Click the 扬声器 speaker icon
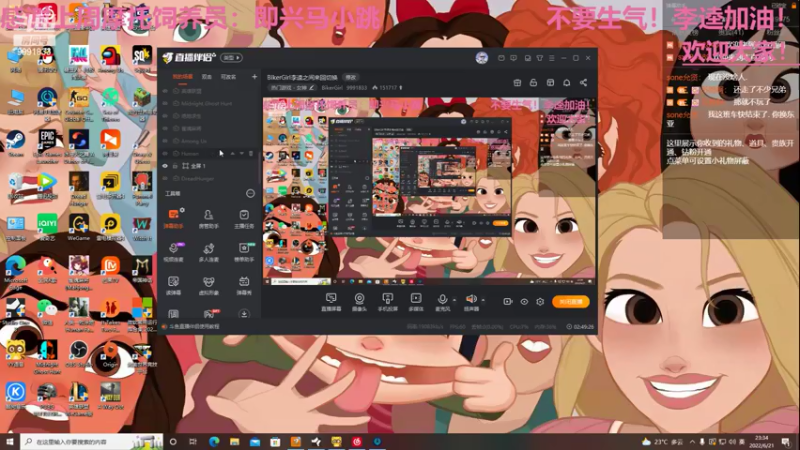The width and height of the screenshot is (800, 450). (x=471, y=299)
